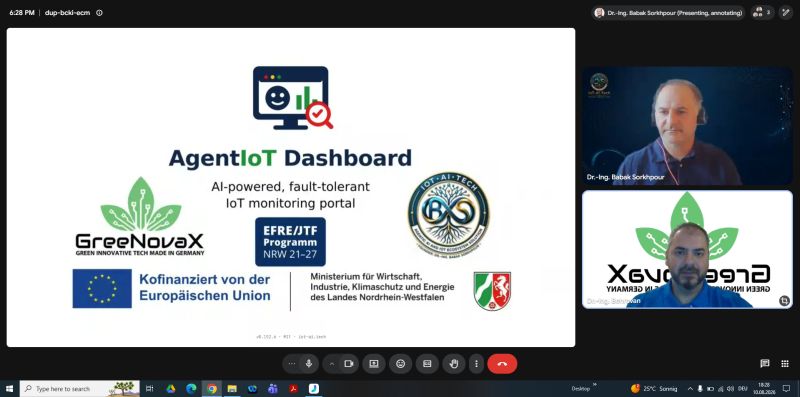Open the Windows Start menu

pyautogui.click(x=9, y=389)
